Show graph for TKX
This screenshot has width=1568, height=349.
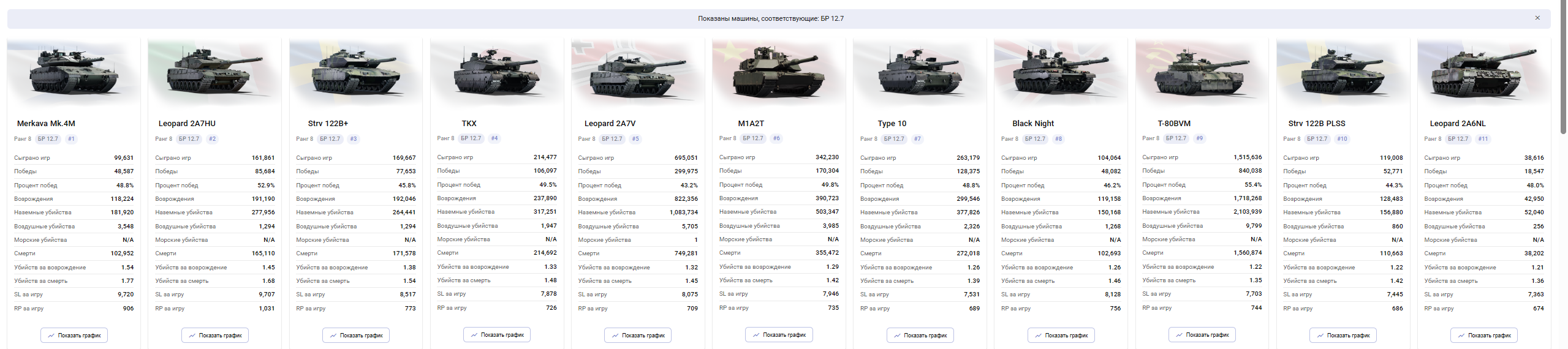point(497,335)
